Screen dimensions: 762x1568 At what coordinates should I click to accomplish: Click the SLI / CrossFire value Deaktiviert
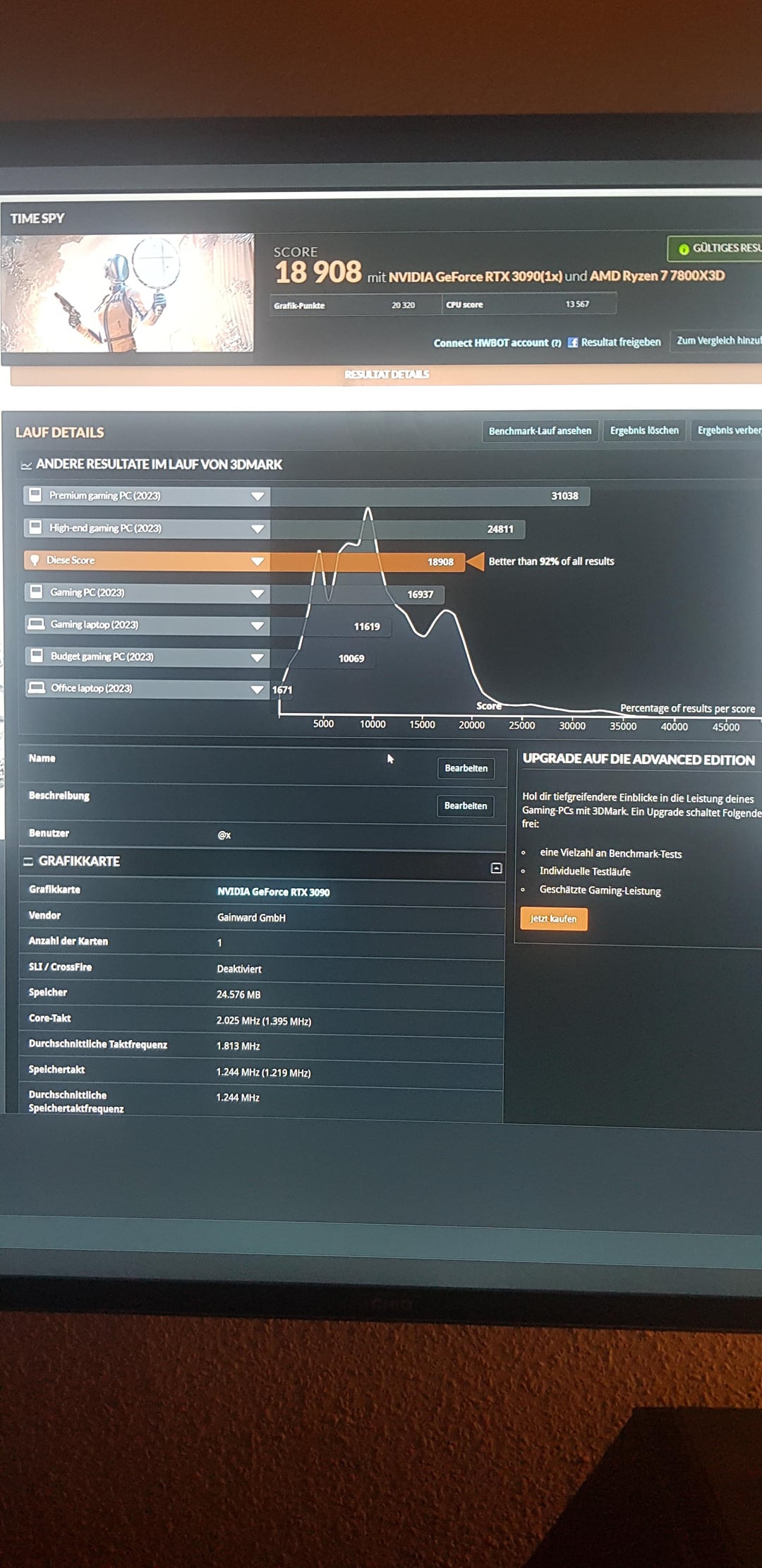coord(239,969)
